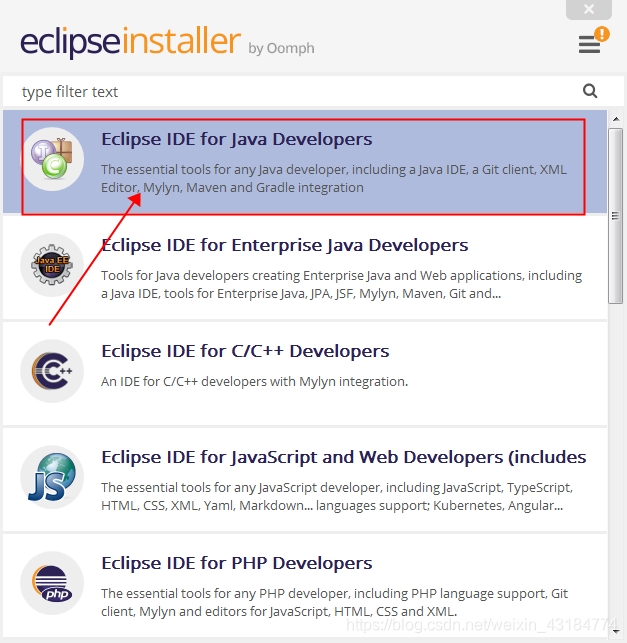Viewport: 627px width, 643px height.
Task: Click the search magnifier icon
Action: pyautogui.click(x=590, y=91)
